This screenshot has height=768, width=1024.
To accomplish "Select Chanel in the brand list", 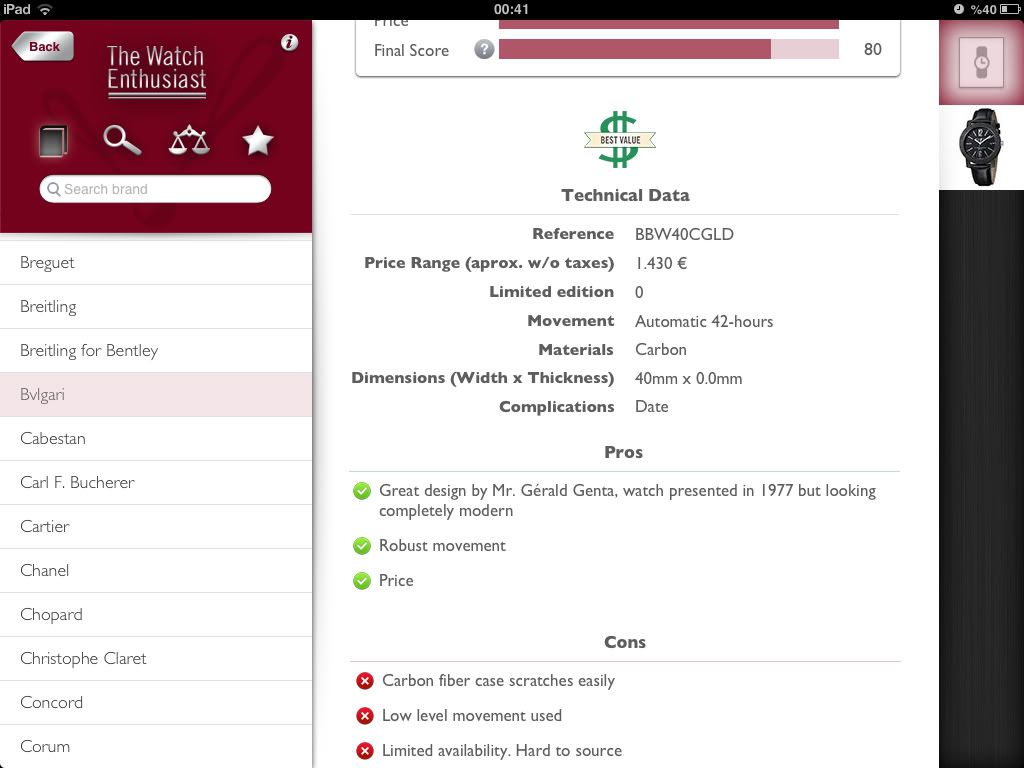I will pos(156,571).
